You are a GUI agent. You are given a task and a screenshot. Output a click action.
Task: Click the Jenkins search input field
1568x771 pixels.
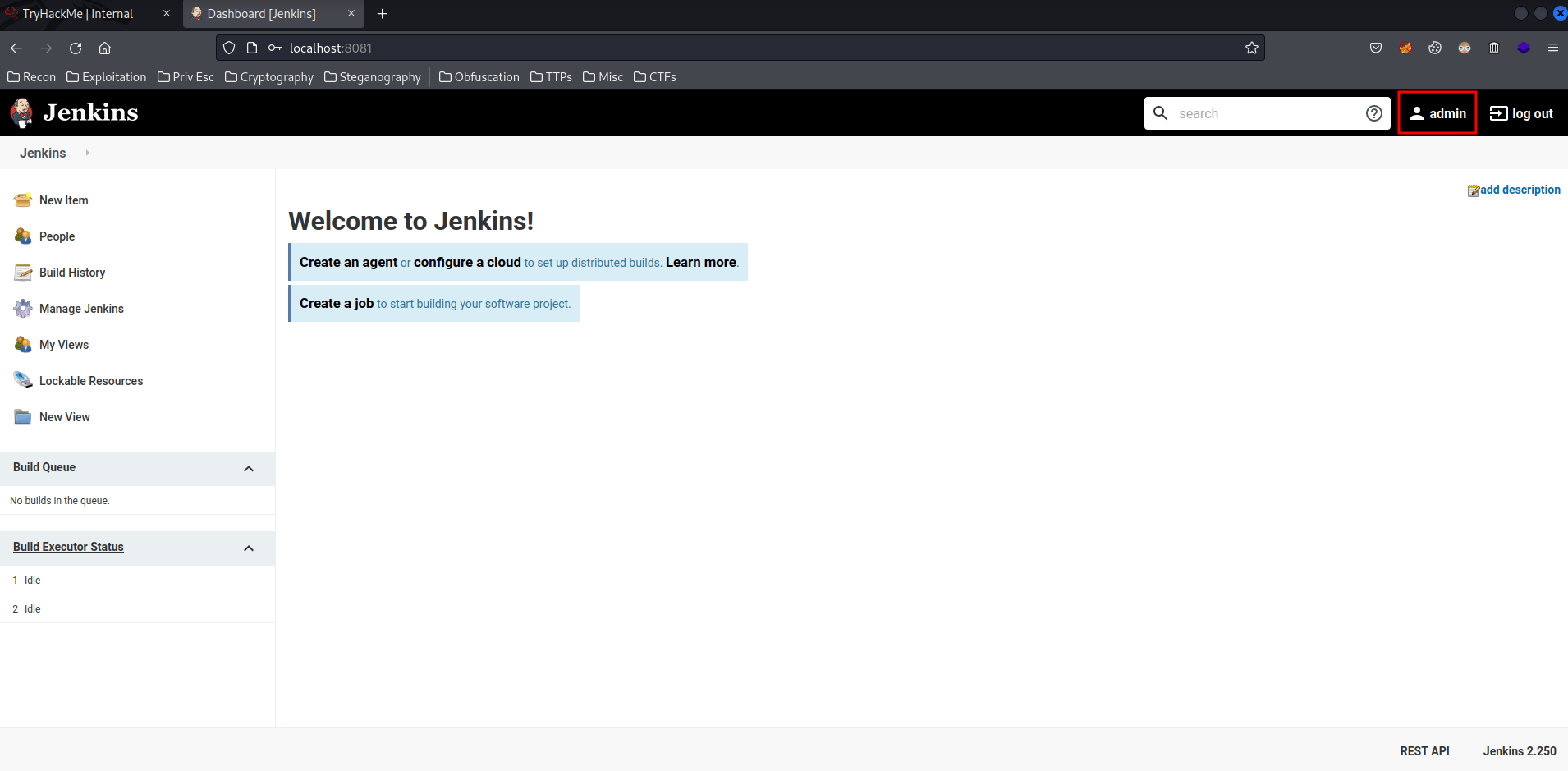click(1267, 113)
